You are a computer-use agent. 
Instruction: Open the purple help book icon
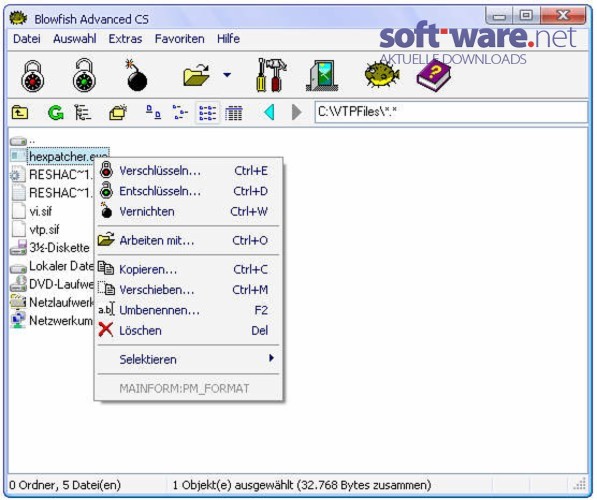(433, 75)
